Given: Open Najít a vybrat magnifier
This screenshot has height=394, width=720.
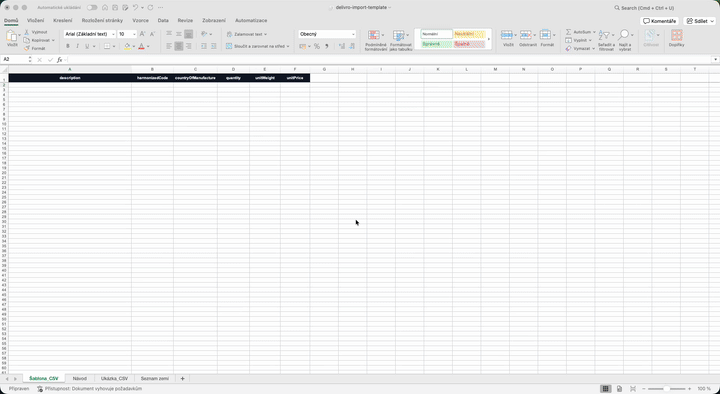Looking at the screenshot, I should (x=625, y=40).
